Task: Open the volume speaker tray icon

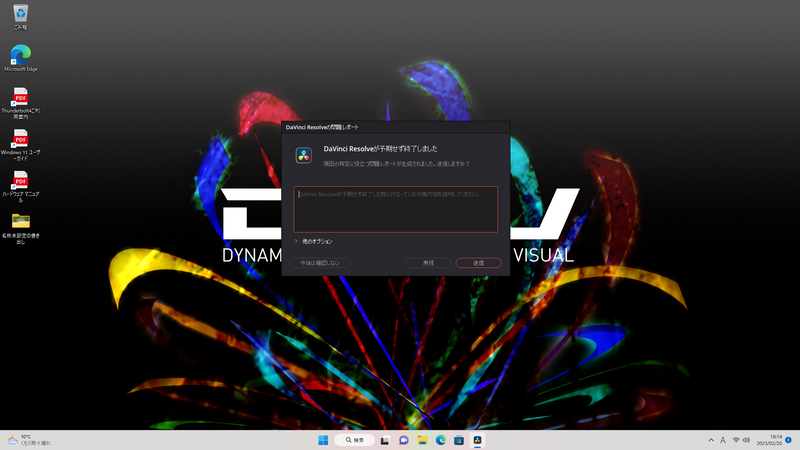Action: [746, 440]
